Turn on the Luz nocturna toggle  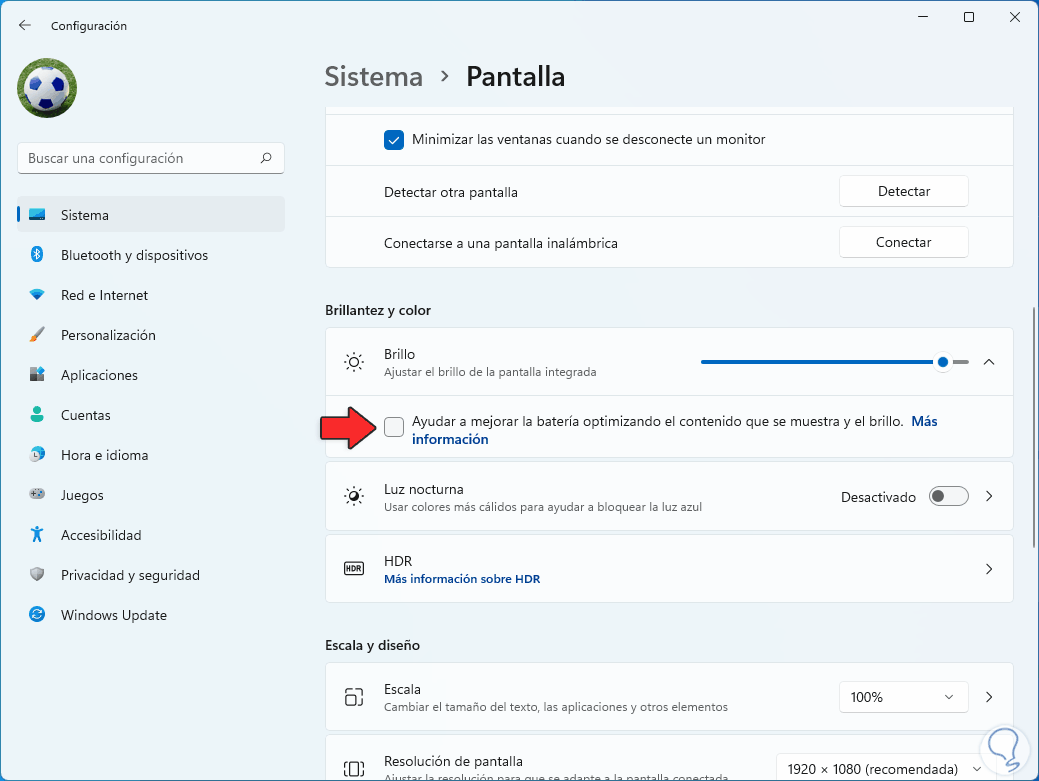pos(948,497)
